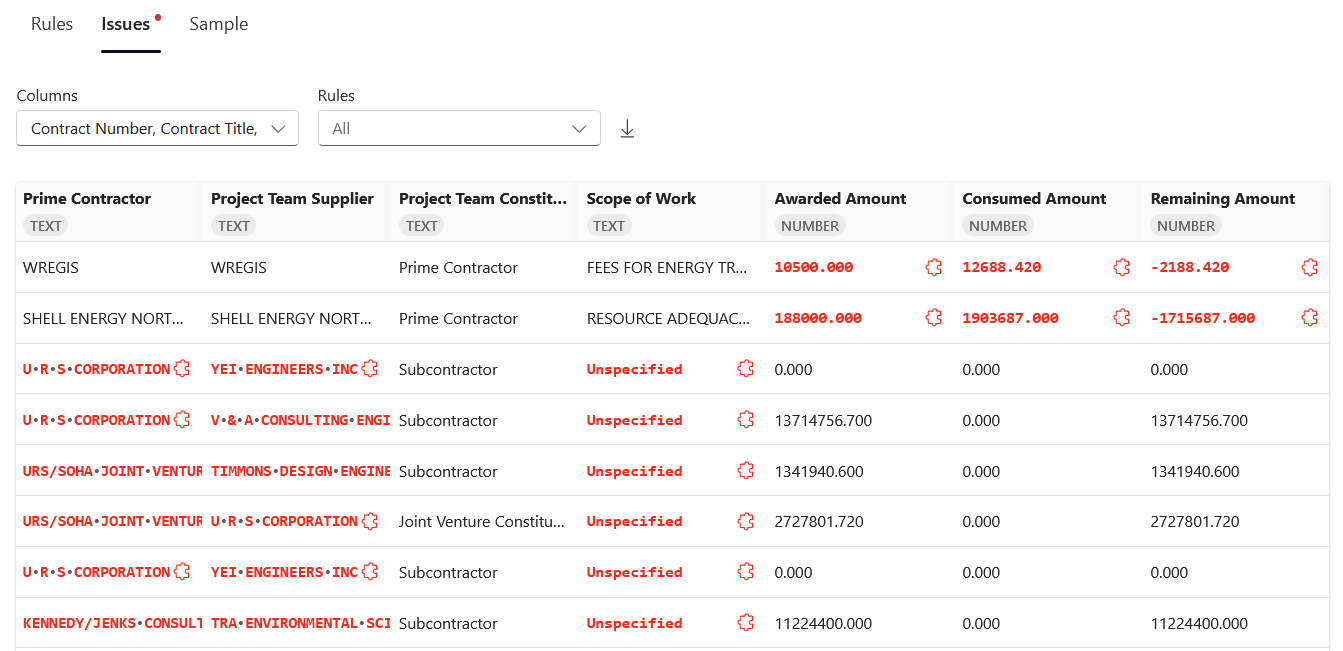Click the issue icon beside 12688.420 consumed amount
Screen dimensions: 1343x651
pyautogui.click(x=1121, y=267)
